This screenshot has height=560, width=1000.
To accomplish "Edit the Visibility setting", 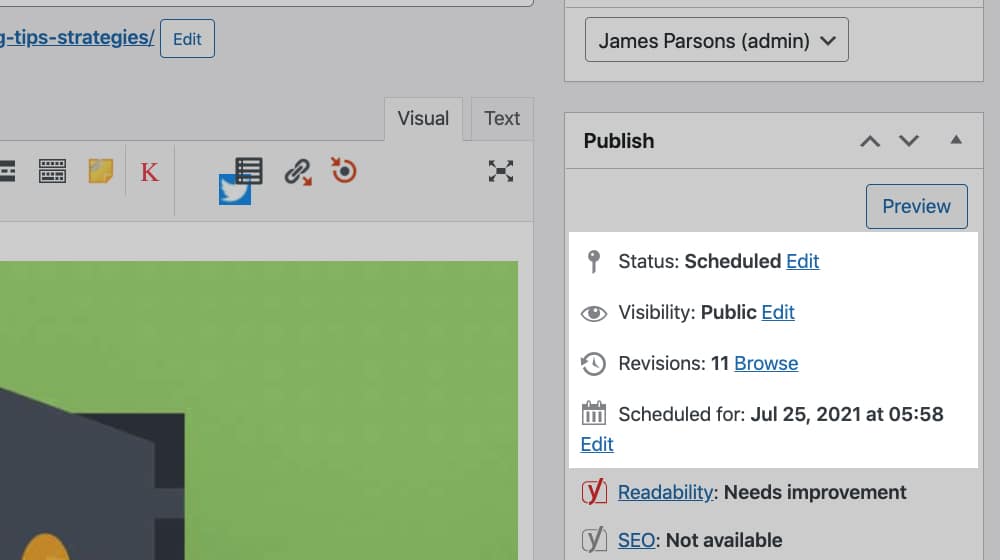I will 778,312.
